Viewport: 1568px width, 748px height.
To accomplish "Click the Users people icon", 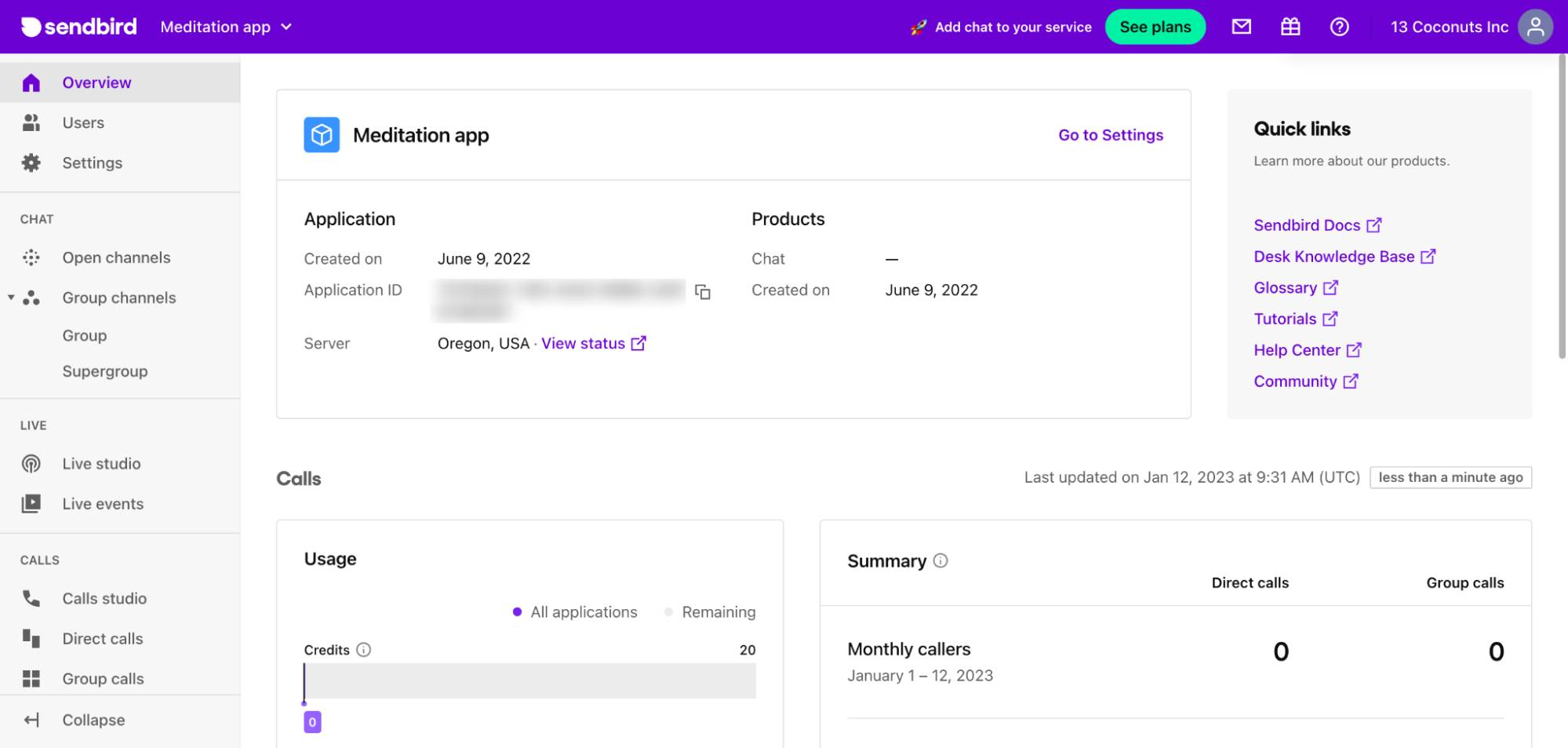I will click(x=31, y=122).
